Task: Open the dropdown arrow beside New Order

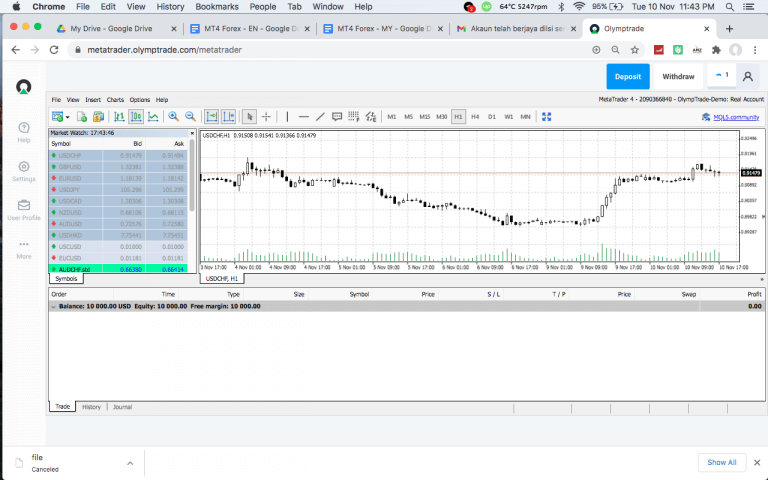Action: 68,117
